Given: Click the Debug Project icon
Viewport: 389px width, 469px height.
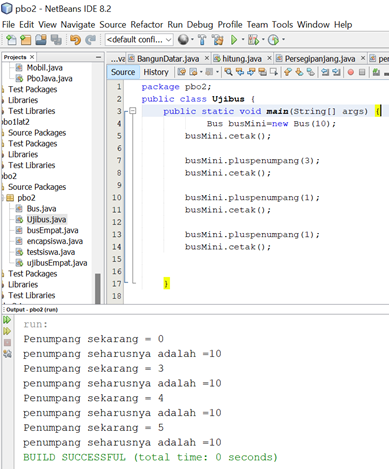Looking at the screenshot, I should (253, 40).
